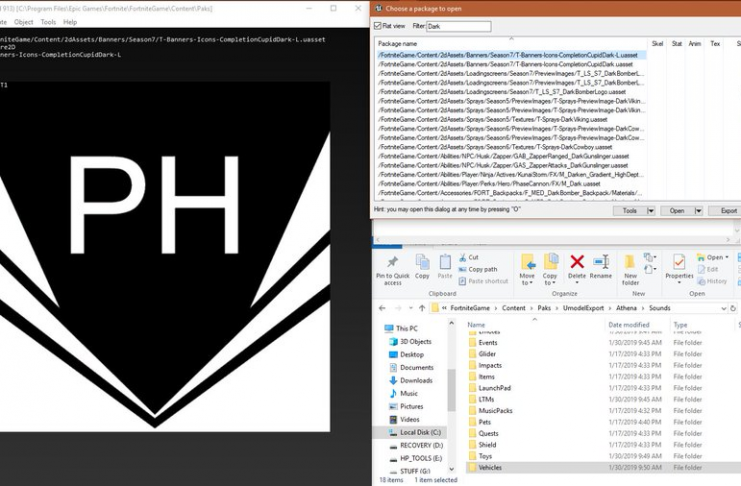Toggle the Flat view checkbox

(x=378, y=26)
